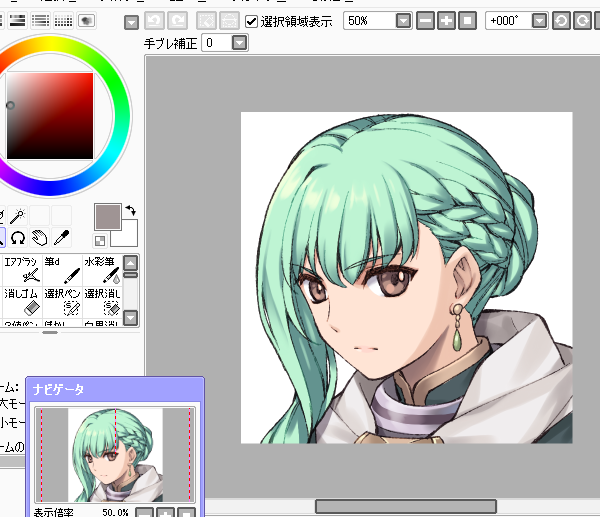Viewport: 600px width, 518px height.
Task: Select the Magic Wand tool
Action: (17, 216)
